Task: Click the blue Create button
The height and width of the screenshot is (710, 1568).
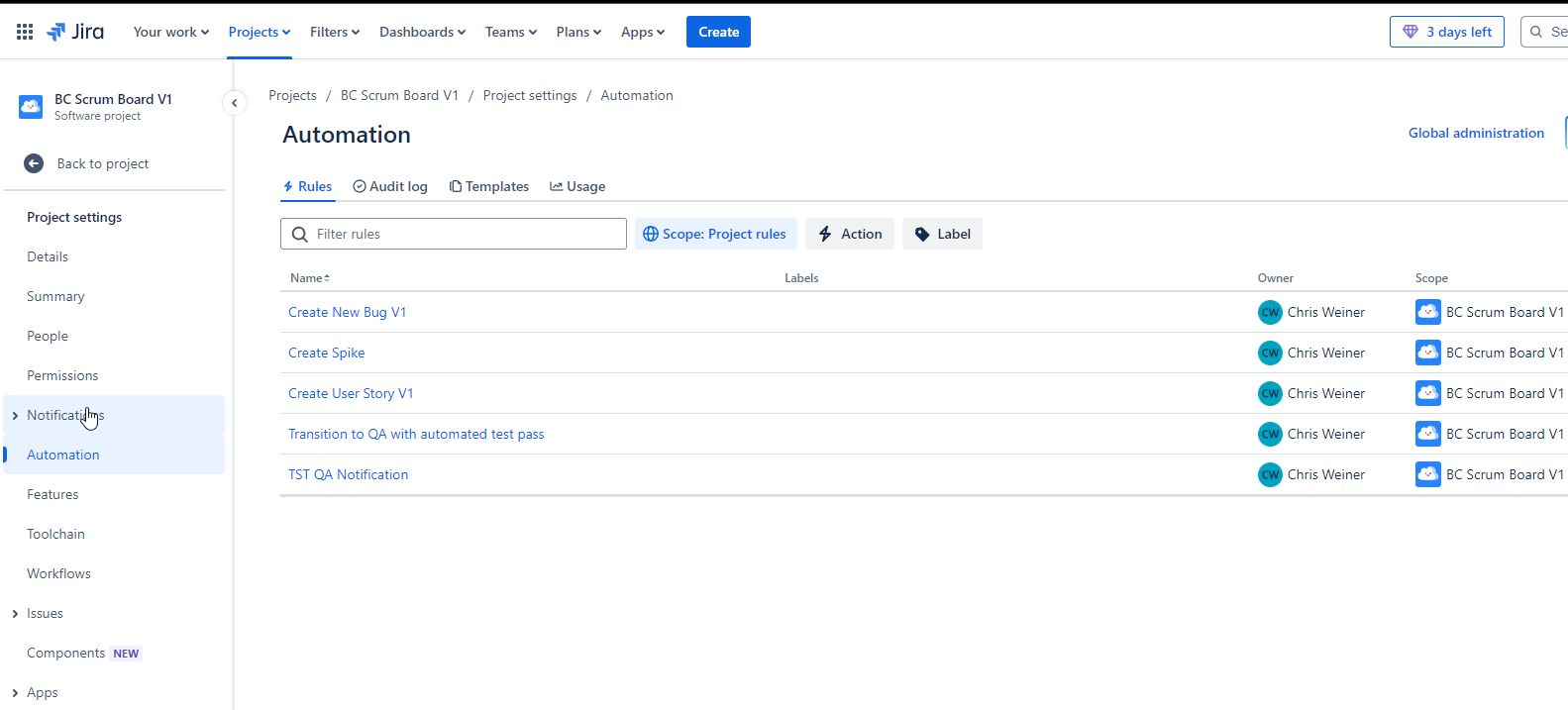Action: click(x=718, y=32)
